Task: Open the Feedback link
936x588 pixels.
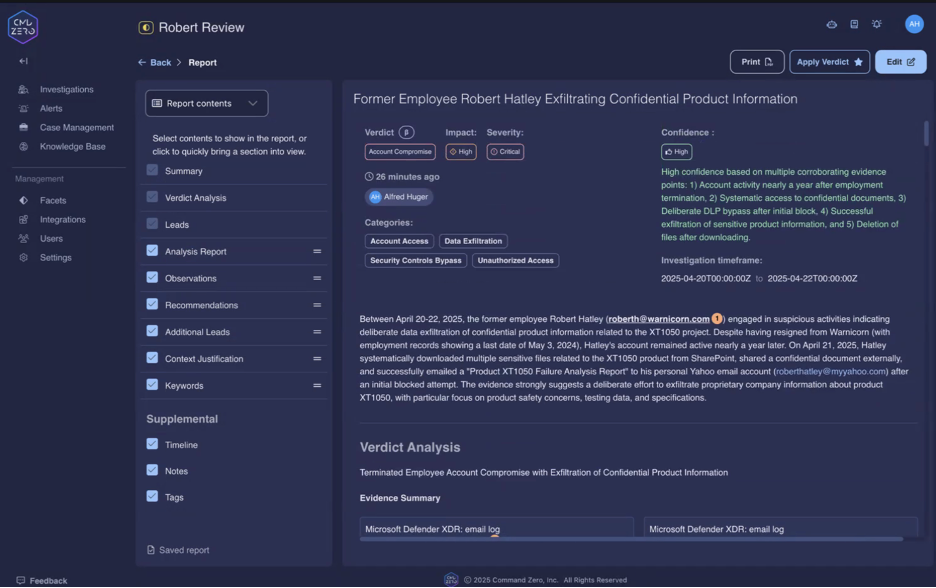Action: click(42, 580)
